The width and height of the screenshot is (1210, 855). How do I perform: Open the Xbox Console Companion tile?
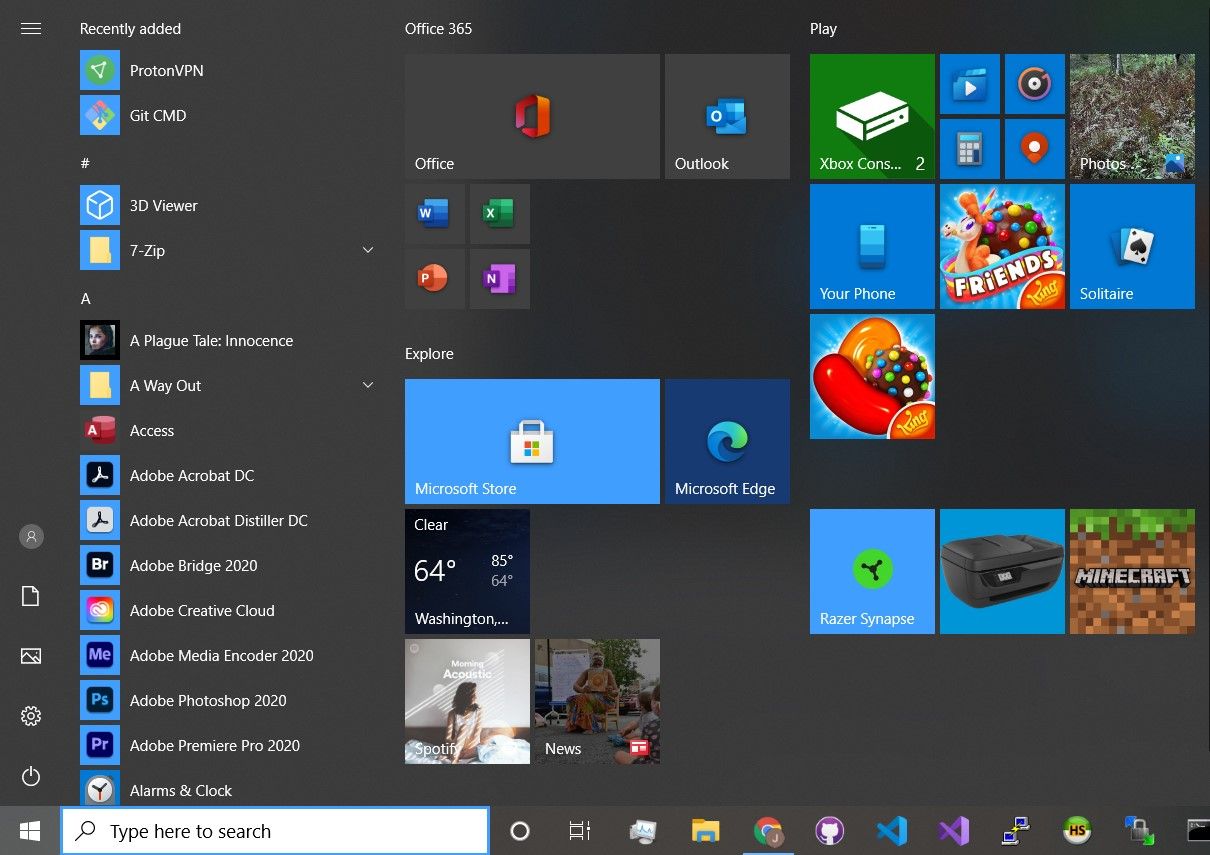click(872, 116)
